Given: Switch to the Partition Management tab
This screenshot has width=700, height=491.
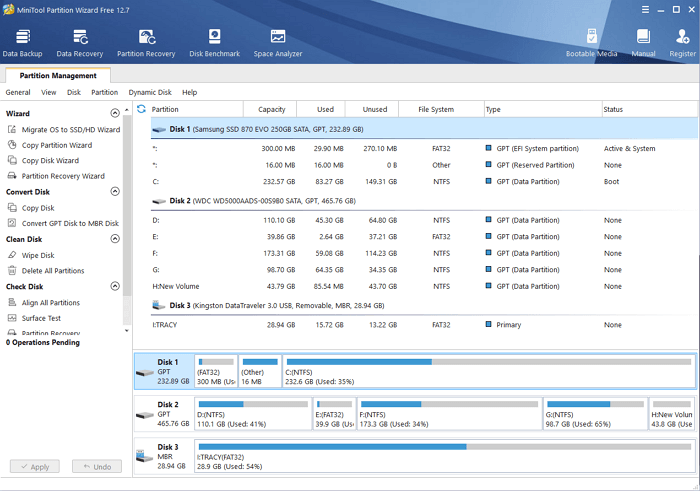Looking at the screenshot, I should tap(58, 76).
